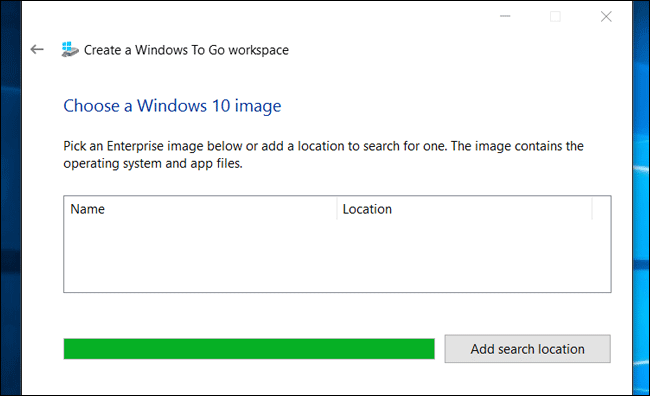Select the Name column header

tap(200, 209)
